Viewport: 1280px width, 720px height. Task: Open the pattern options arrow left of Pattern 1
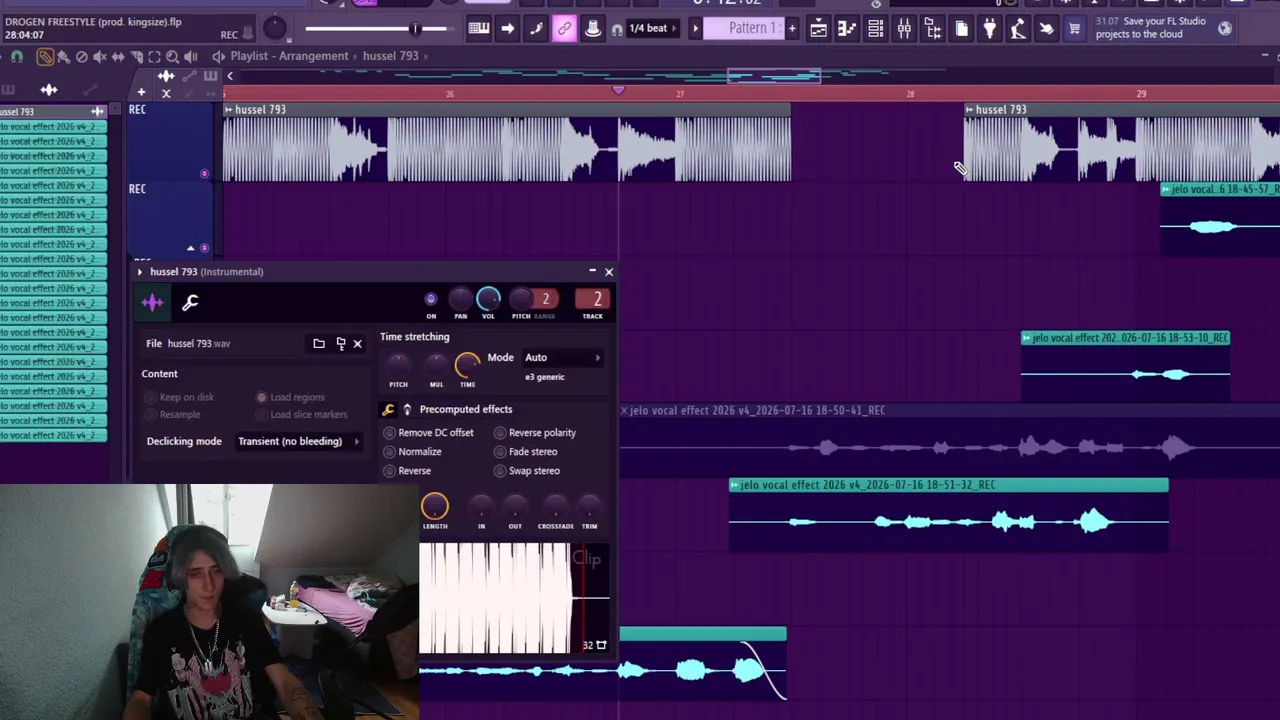pos(695,29)
